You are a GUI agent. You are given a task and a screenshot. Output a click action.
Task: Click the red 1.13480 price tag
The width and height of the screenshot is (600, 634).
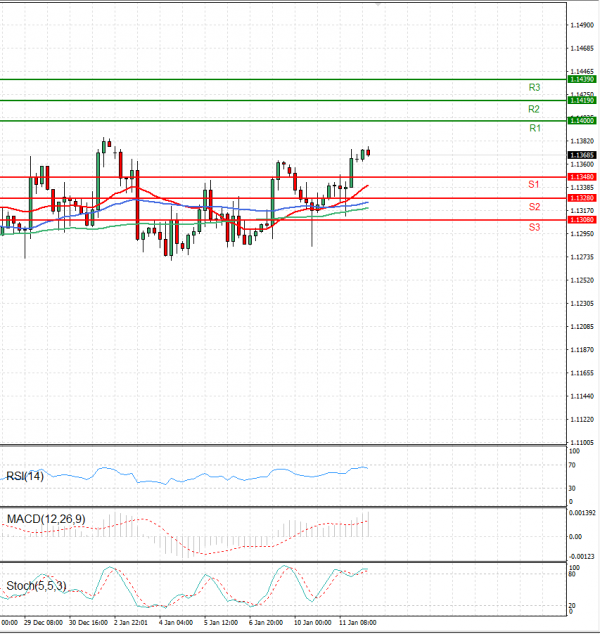[582, 177]
